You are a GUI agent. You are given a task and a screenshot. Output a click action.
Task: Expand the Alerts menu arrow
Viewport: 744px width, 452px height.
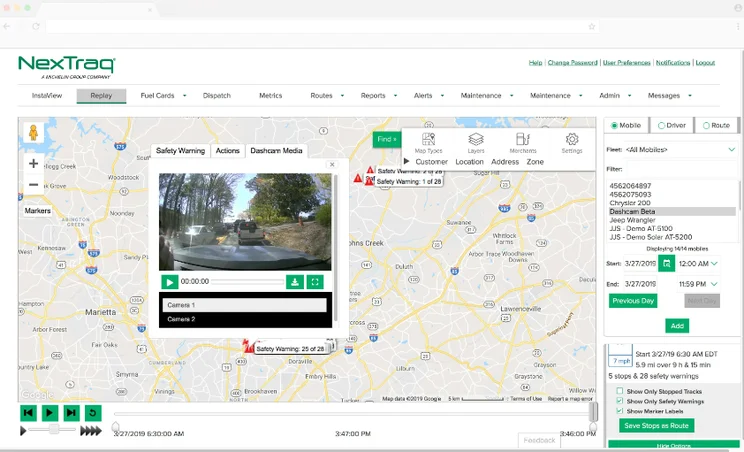(442, 96)
